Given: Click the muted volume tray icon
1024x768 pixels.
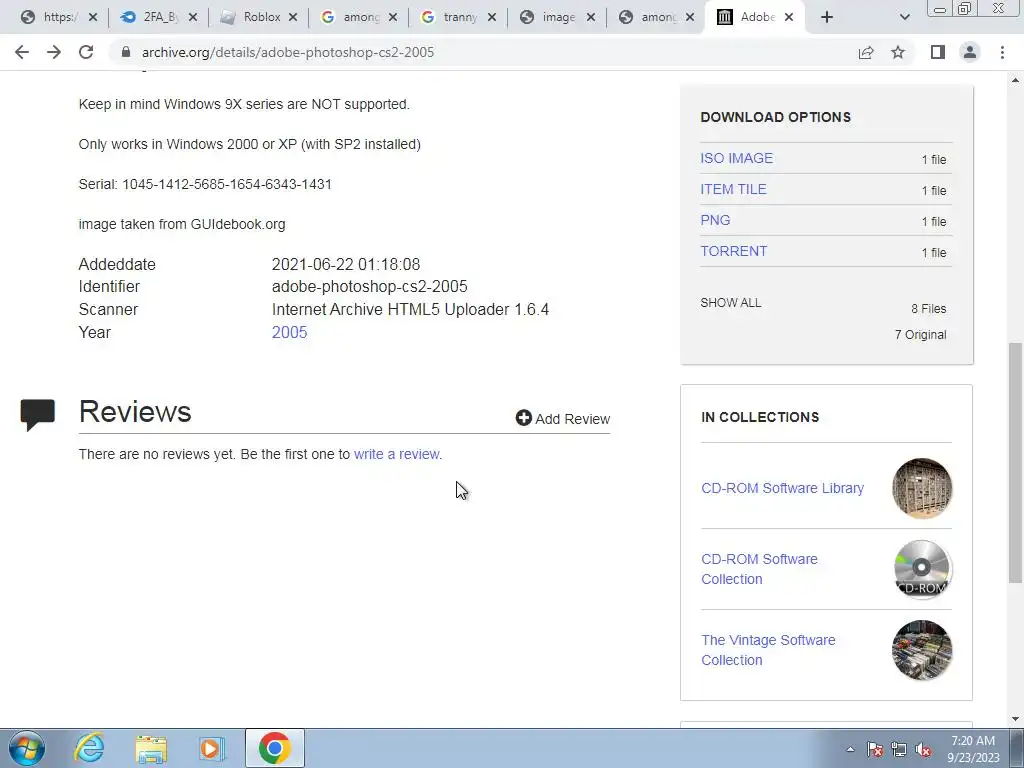Looking at the screenshot, I should tap(923, 749).
